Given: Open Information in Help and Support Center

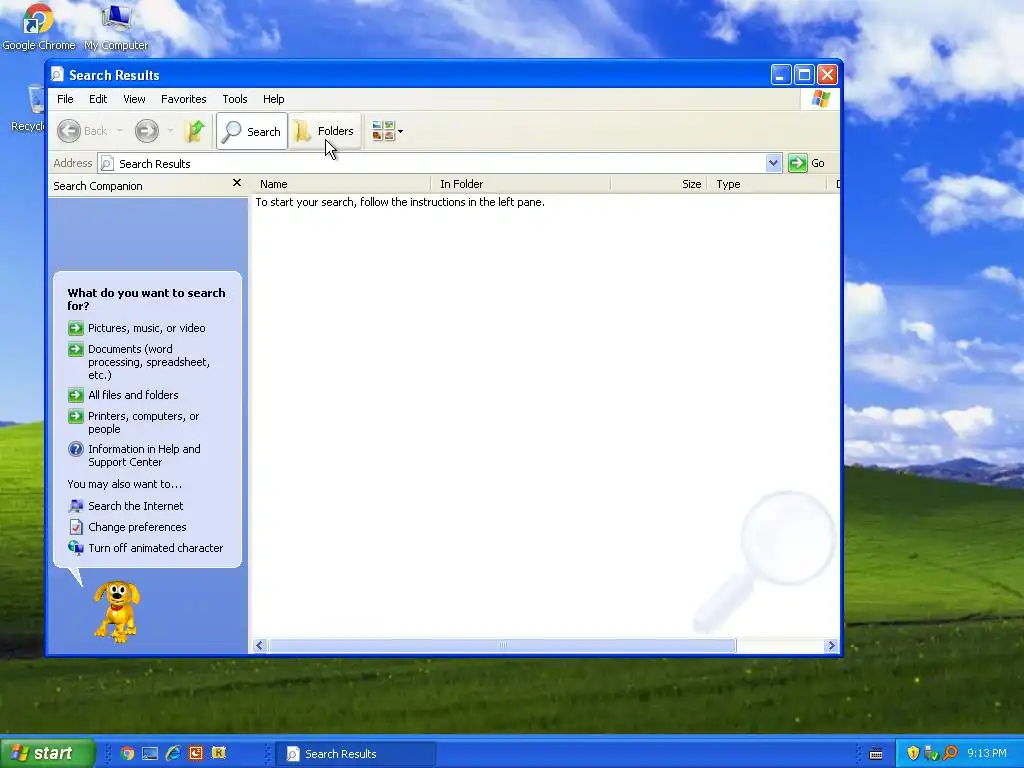Looking at the screenshot, I should (144, 456).
